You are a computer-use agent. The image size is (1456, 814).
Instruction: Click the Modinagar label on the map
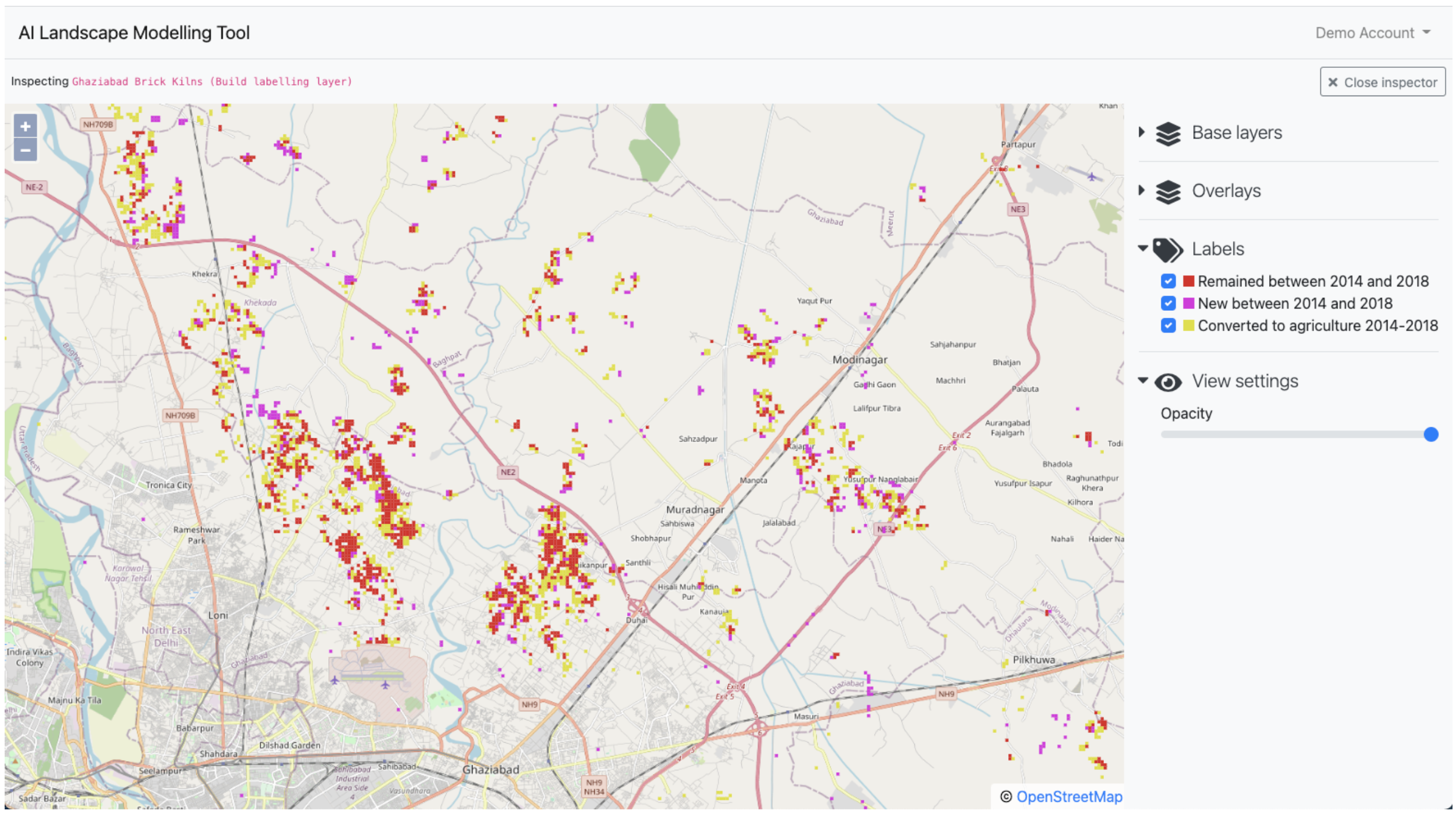[x=860, y=359]
